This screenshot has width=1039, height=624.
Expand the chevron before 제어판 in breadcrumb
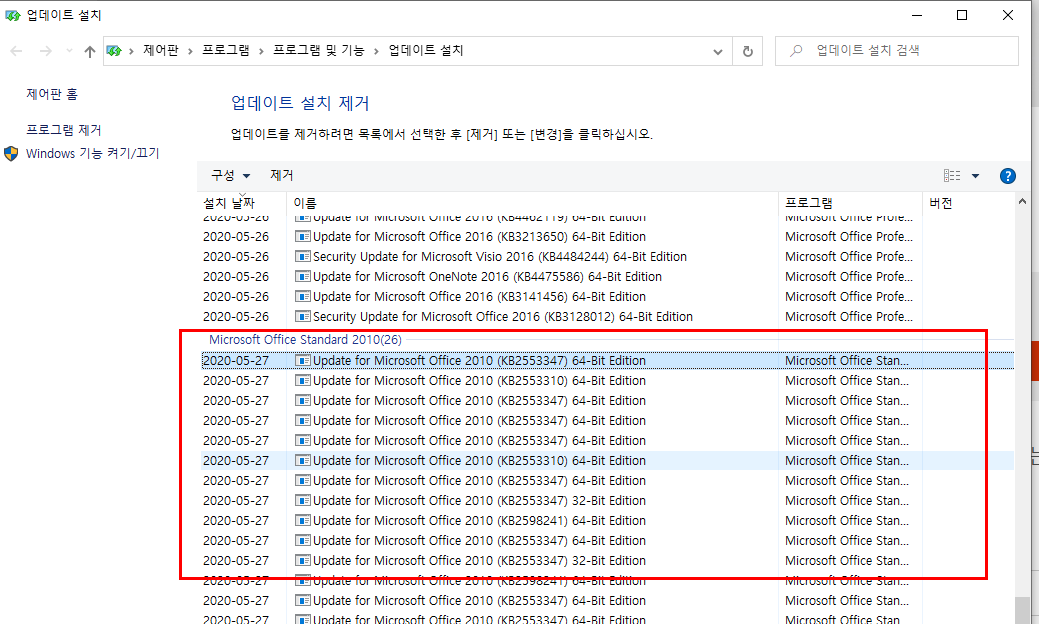coord(131,51)
